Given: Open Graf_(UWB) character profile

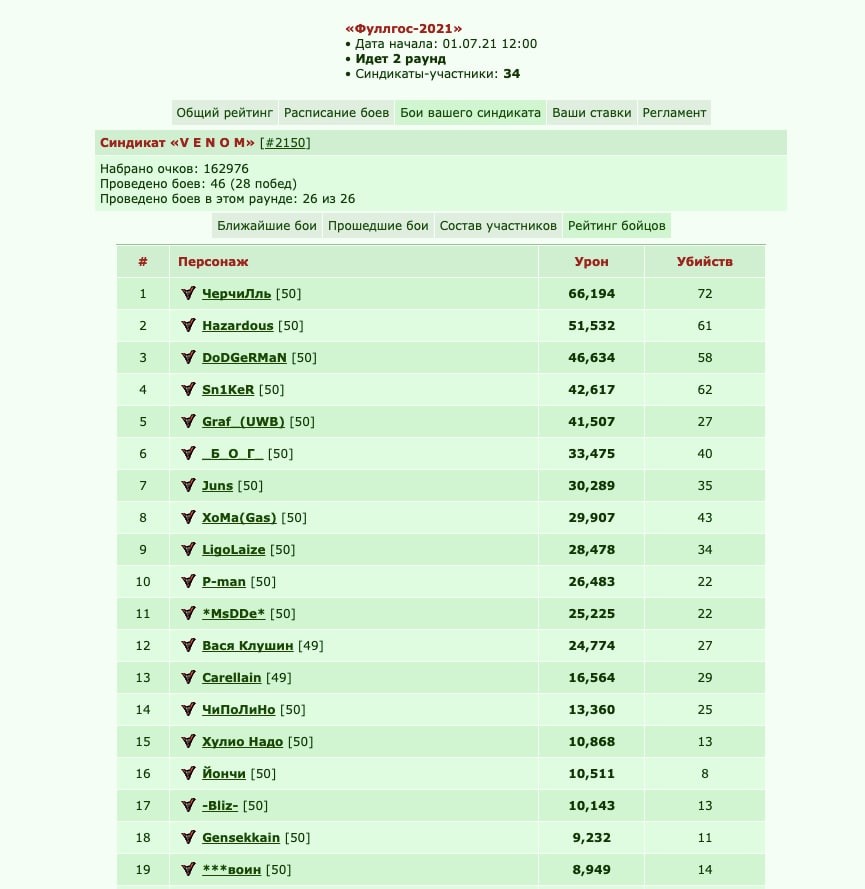Looking at the screenshot, I should coord(243,421).
